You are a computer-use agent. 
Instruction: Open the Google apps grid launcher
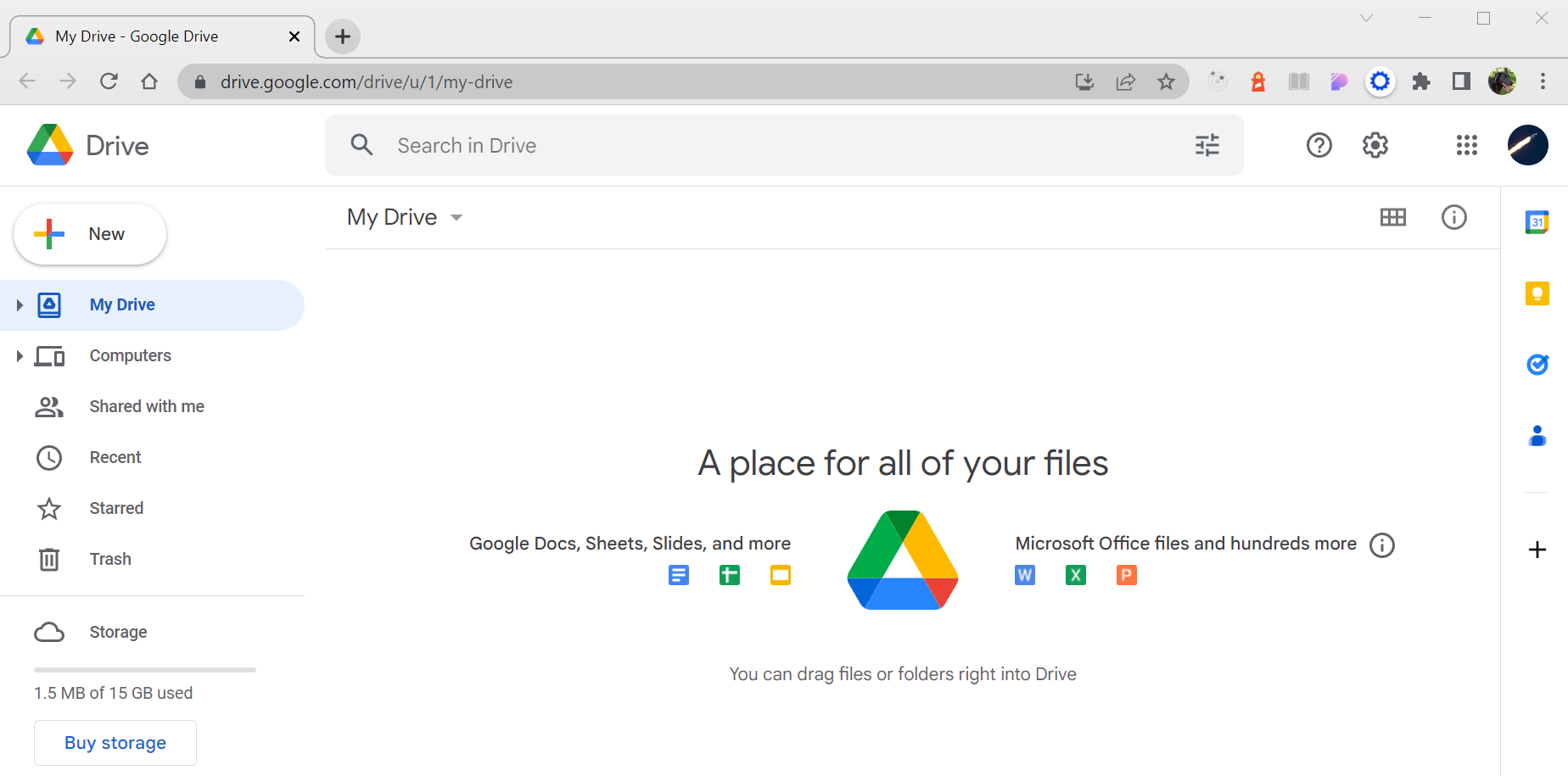click(1466, 145)
